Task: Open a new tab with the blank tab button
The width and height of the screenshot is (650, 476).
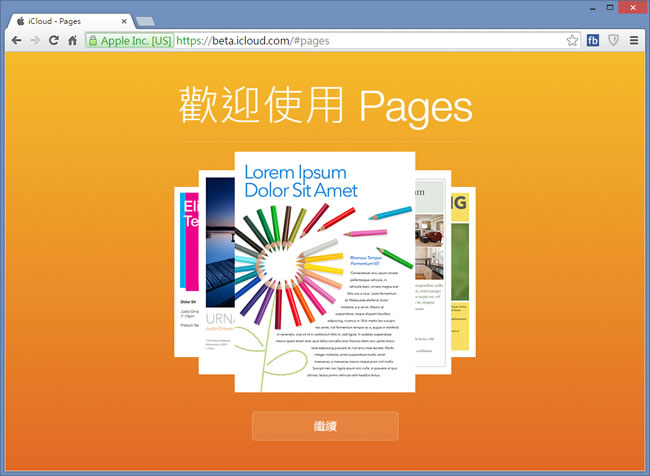Action: tap(145, 21)
